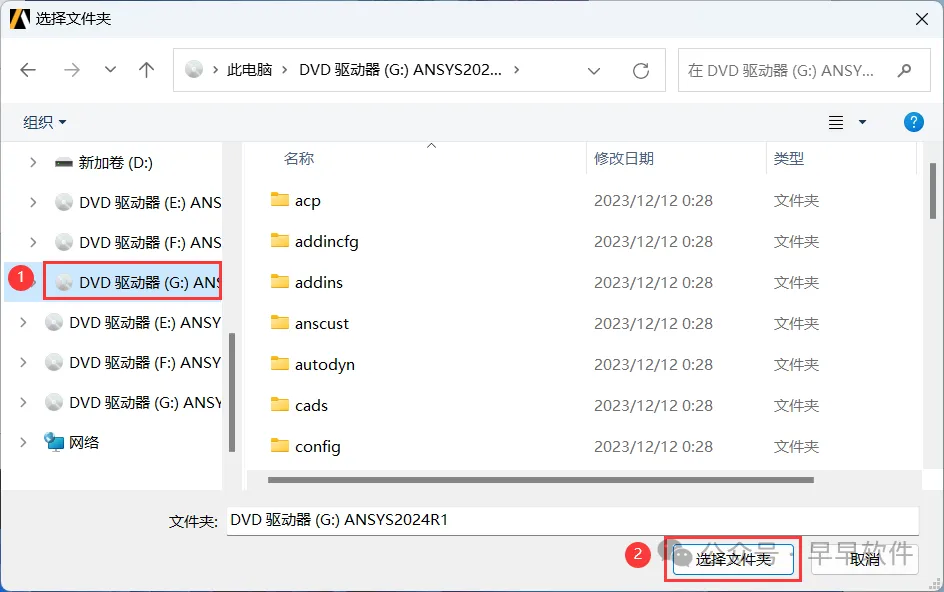Select the config folder icon
This screenshot has height=592, width=944.
279,445
